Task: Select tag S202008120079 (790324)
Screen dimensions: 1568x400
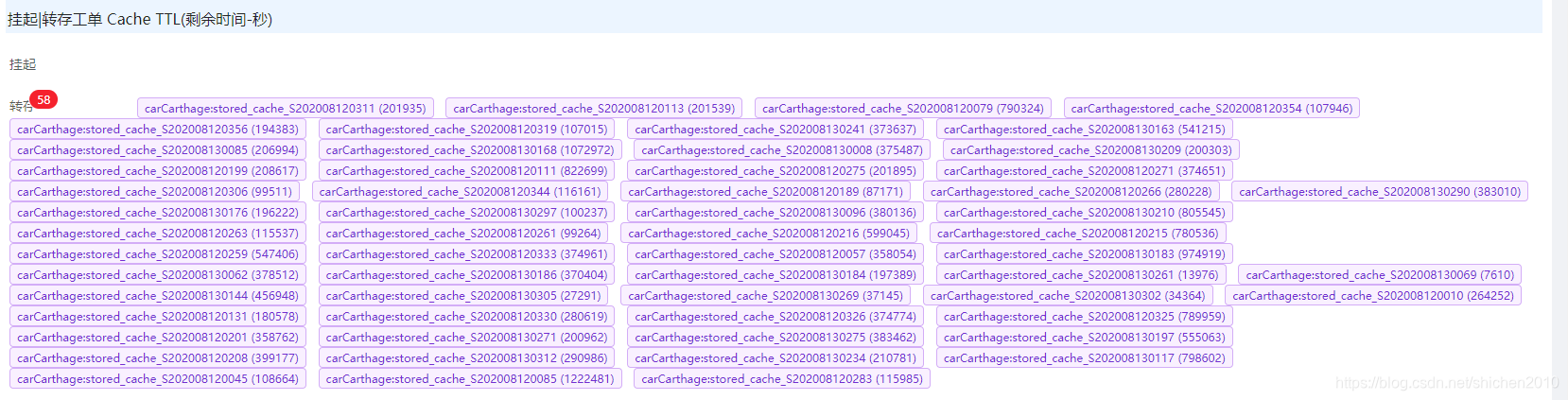Action: click(903, 109)
